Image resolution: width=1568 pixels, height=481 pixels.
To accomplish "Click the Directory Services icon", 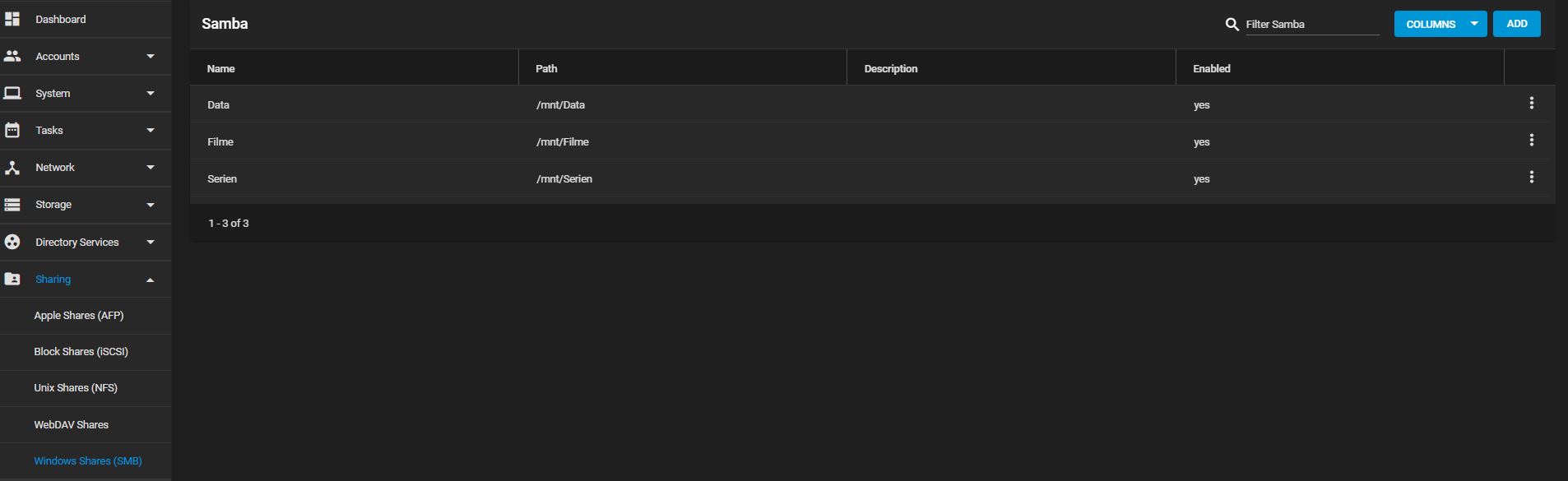I will pyautogui.click(x=12, y=242).
